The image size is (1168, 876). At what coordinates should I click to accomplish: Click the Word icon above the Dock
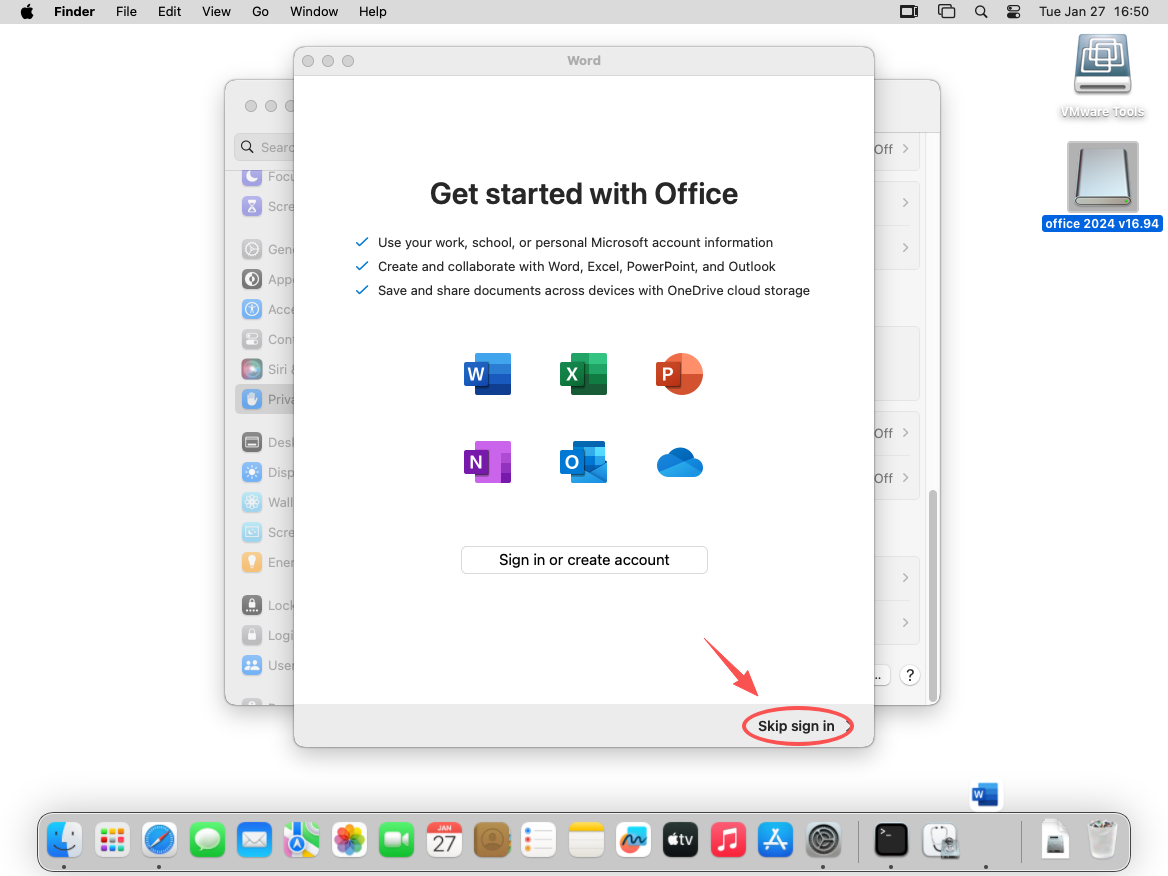pyautogui.click(x=985, y=795)
